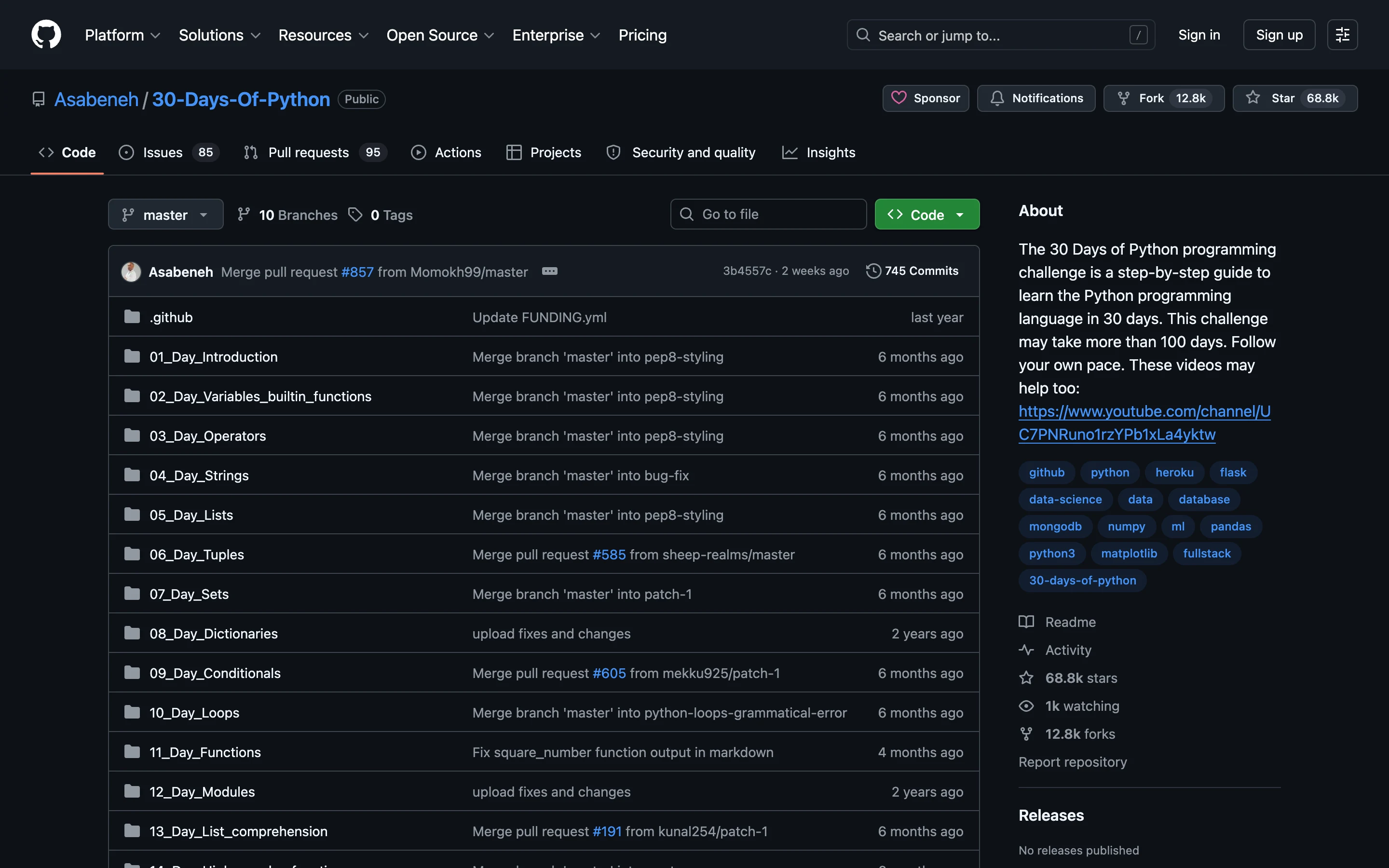Click the fork icon beside 12.8k forks
This screenshot has height=868, width=1389.
(x=1026, y=733)
